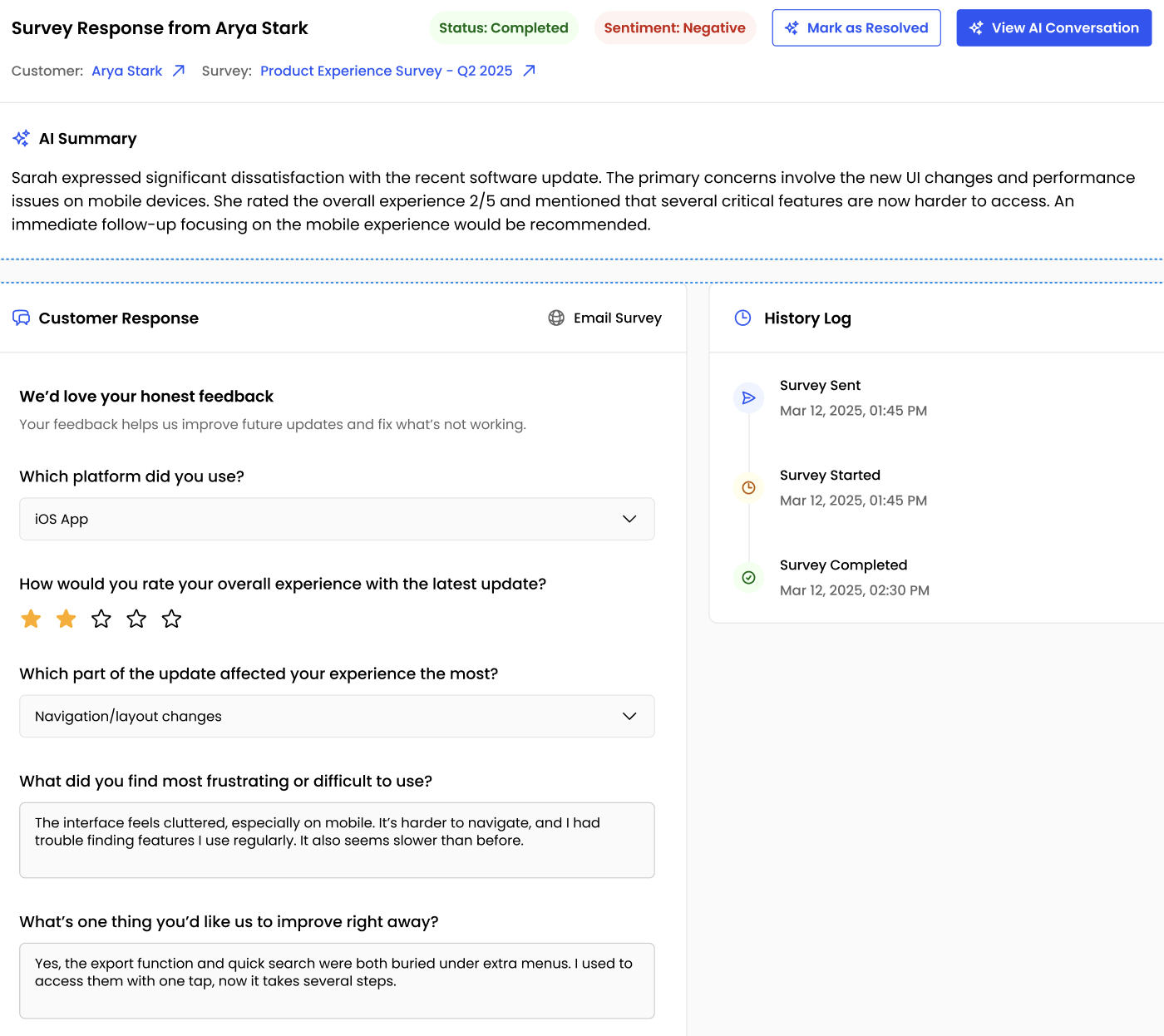Image resolution: width=1164 pixels, height=1036 pixels.
Task: Click the chevron on the platform selector
Action: (x=630, y=519)
